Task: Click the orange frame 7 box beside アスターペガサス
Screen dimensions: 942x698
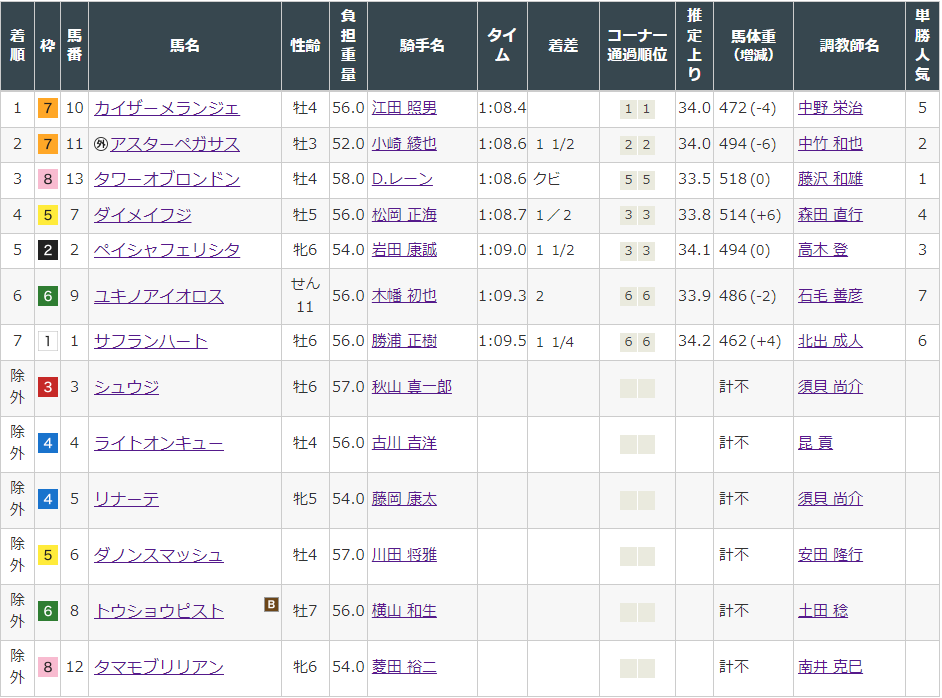Action: click(47, 144)
